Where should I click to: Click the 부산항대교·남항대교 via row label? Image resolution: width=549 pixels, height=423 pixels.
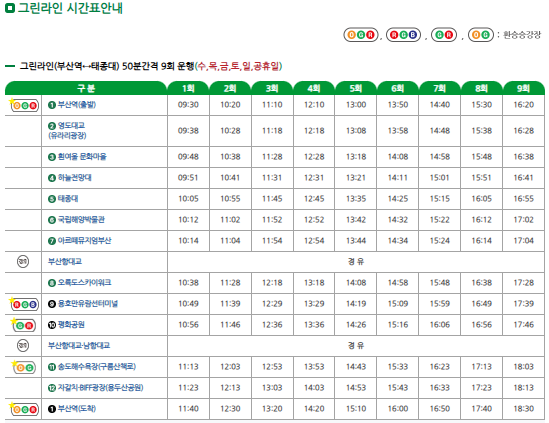point(79,346)
